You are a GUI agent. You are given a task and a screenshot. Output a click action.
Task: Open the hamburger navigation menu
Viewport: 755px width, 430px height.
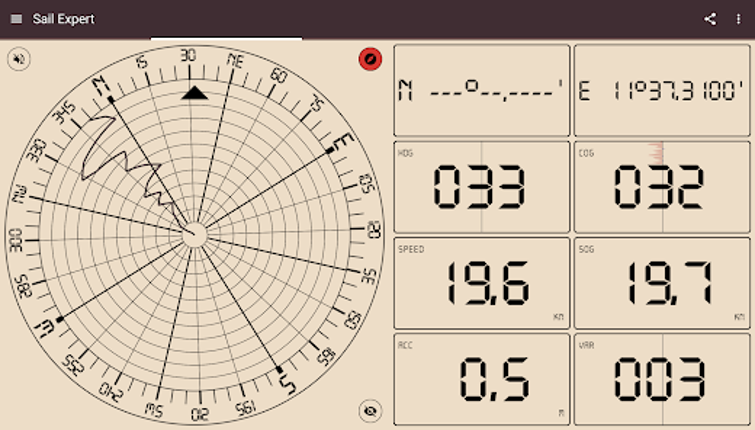pyautogui.click(x=15, y=19)
